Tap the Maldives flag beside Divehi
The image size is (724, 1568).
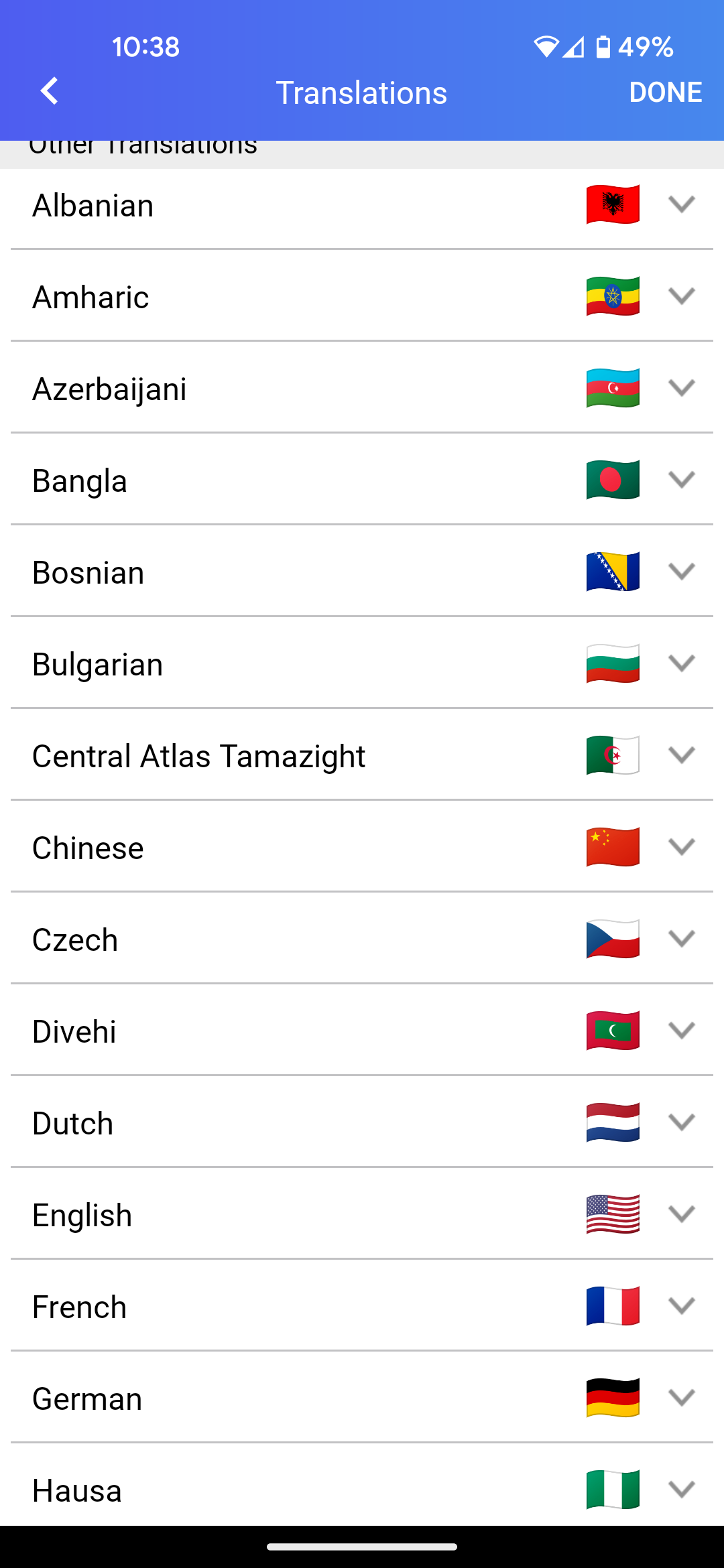[x=613, y=1031]
